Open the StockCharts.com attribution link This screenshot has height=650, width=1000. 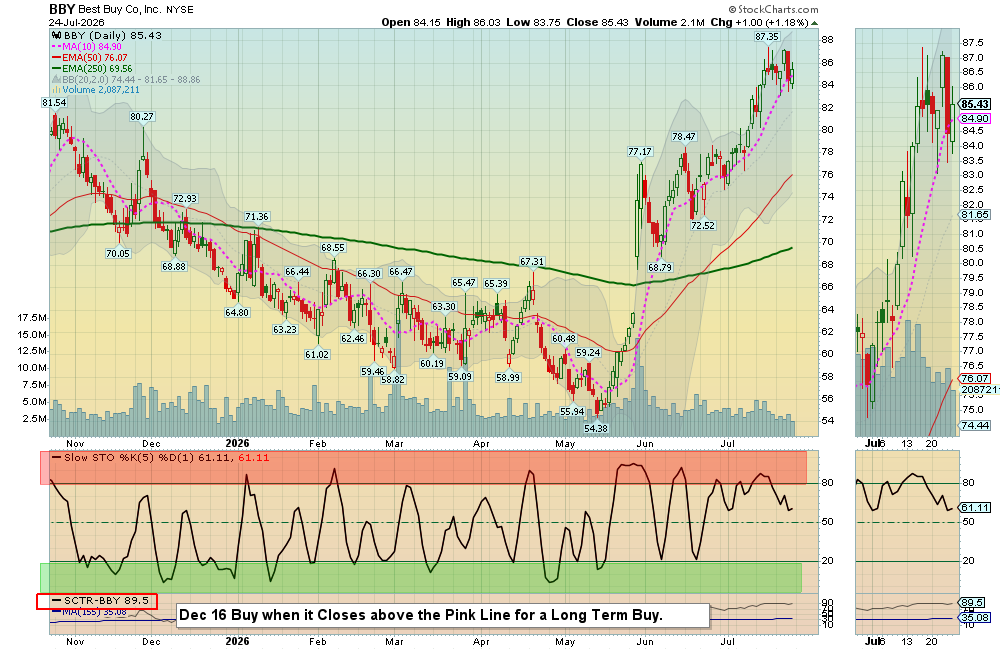click(x=774, y=9)
